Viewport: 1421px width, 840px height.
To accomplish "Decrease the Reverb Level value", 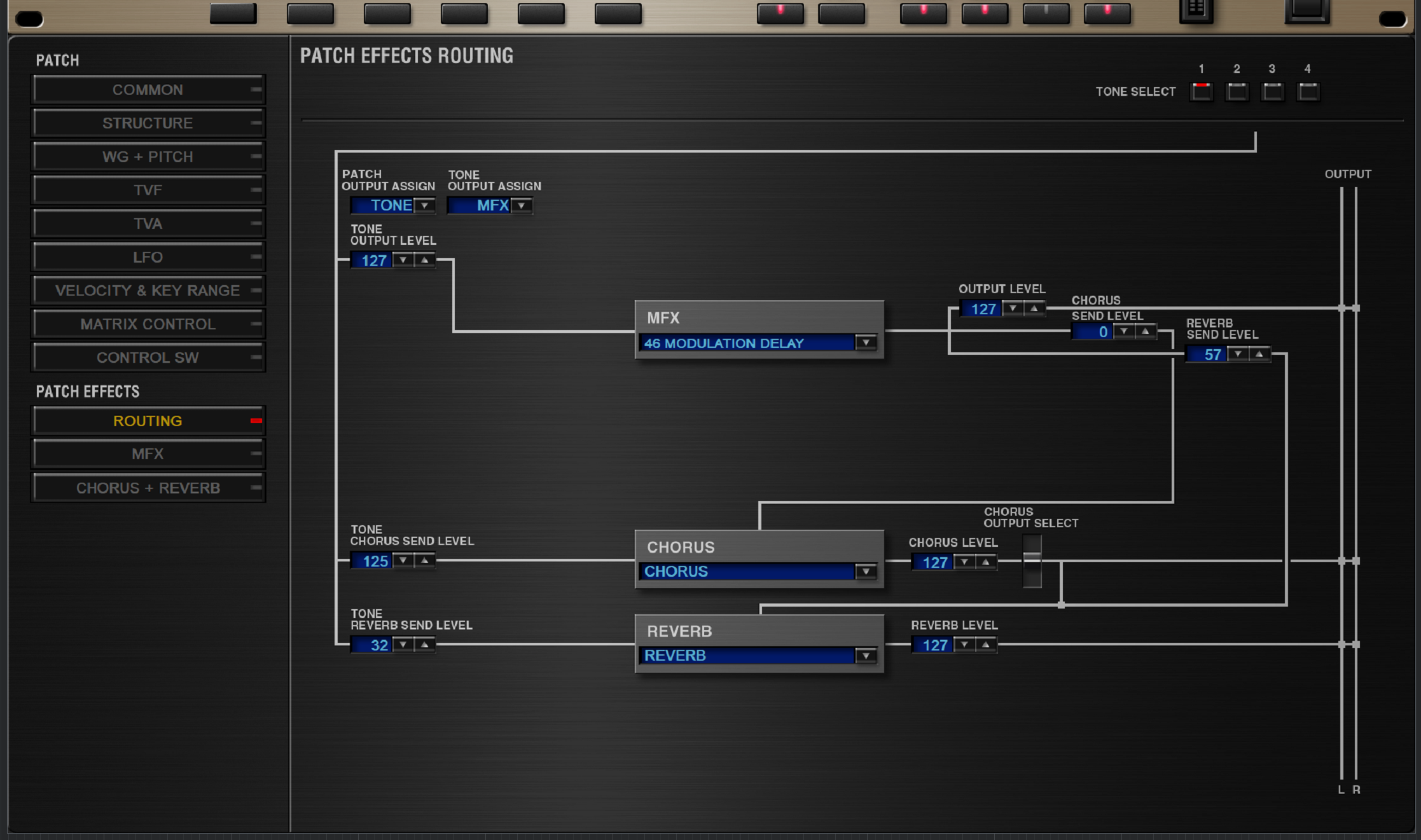I will click(x=964, y=645).
